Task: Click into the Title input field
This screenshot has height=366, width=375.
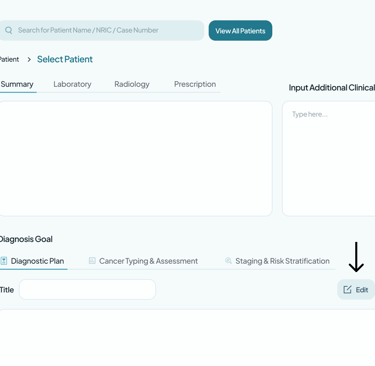Action: 87,289
